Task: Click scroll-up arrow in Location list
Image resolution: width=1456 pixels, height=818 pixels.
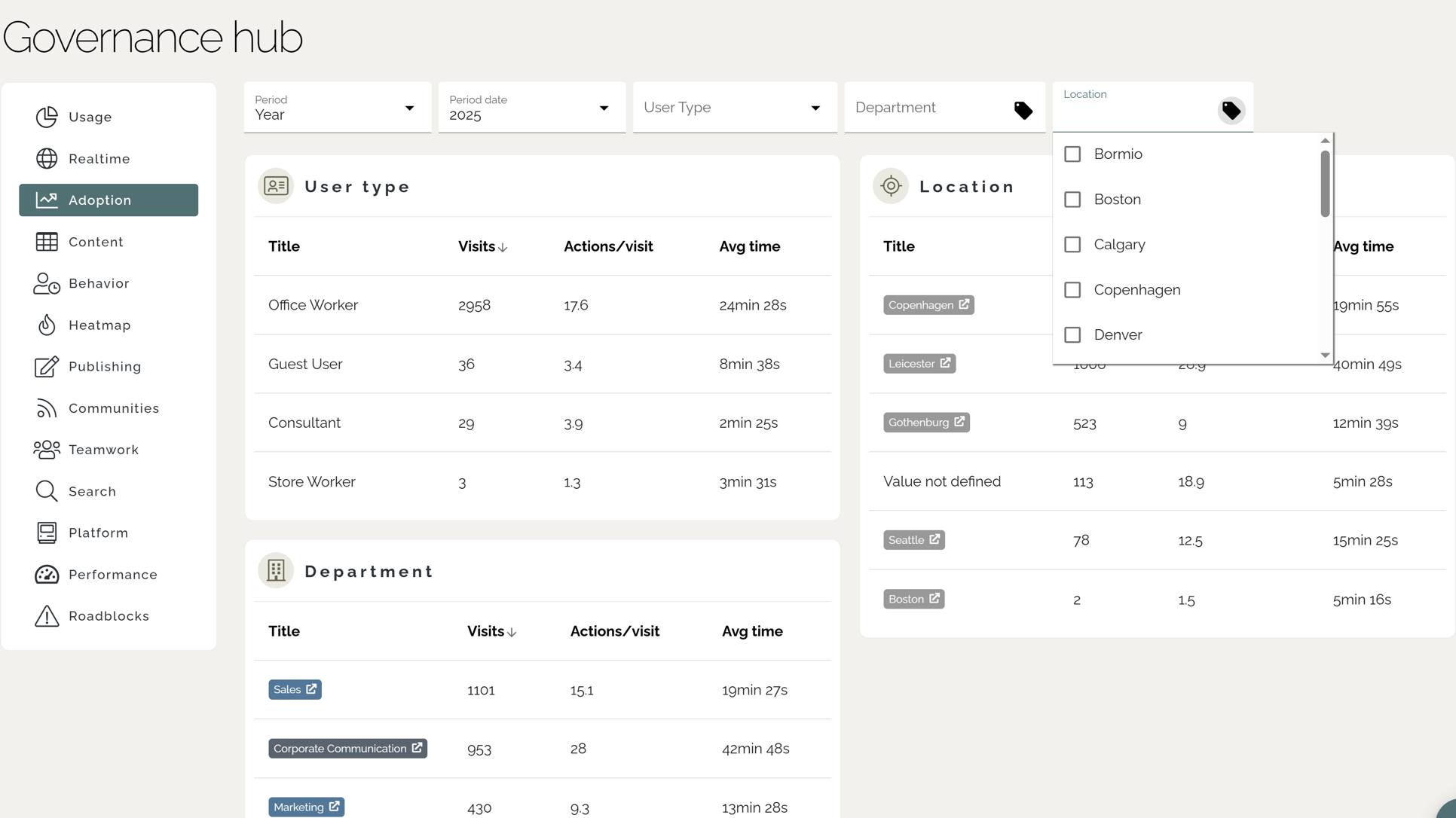Action: click(1325, 141)
